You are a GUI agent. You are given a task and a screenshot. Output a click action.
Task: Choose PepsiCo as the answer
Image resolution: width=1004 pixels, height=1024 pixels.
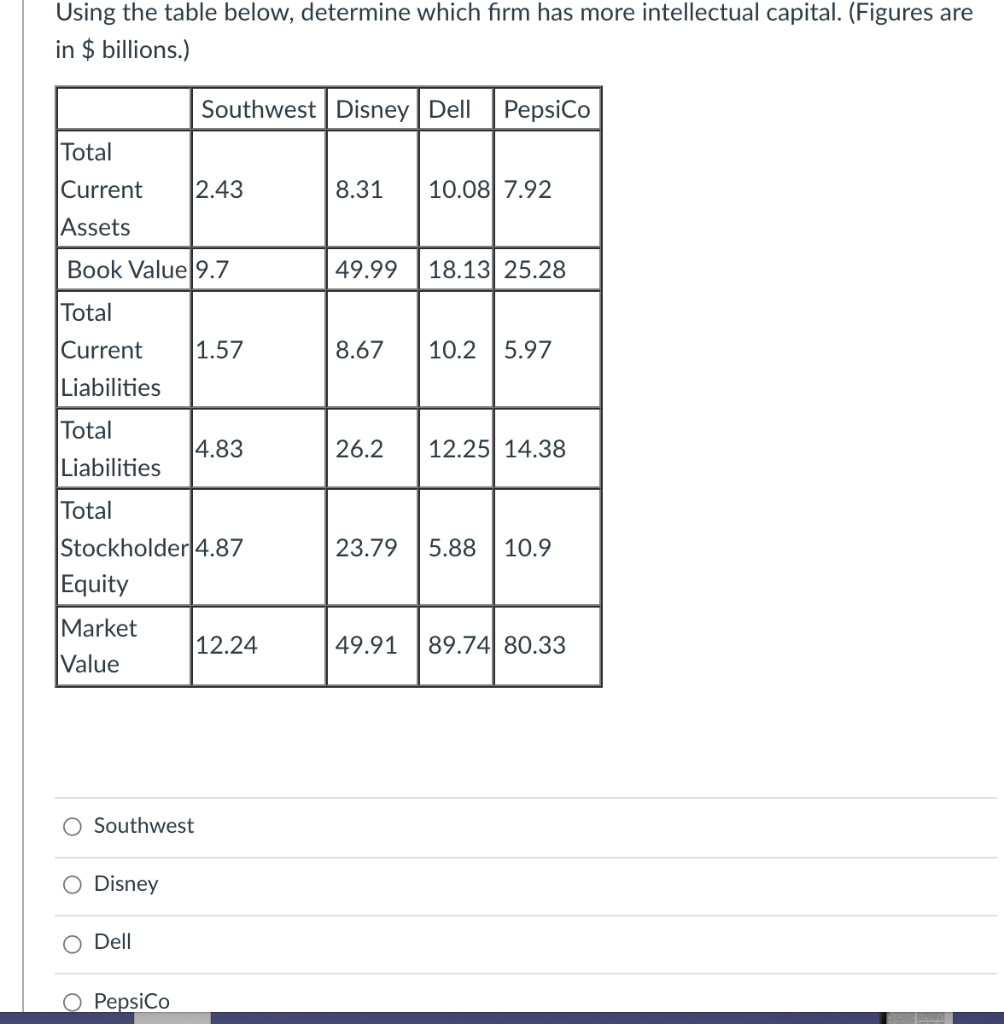[x=71, y=1000]
